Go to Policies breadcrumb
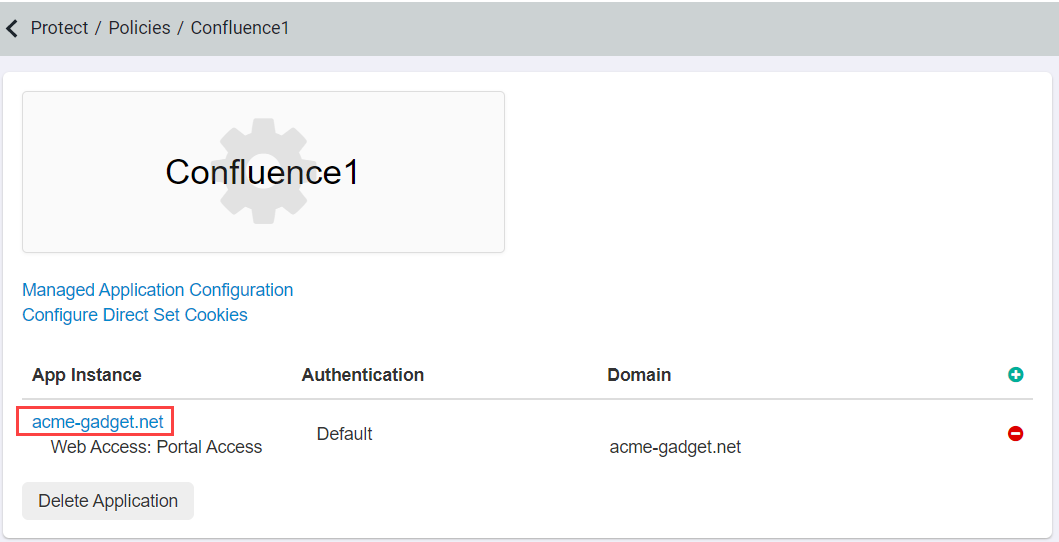The image size is (1059, 542). click(x=140, y=28)
